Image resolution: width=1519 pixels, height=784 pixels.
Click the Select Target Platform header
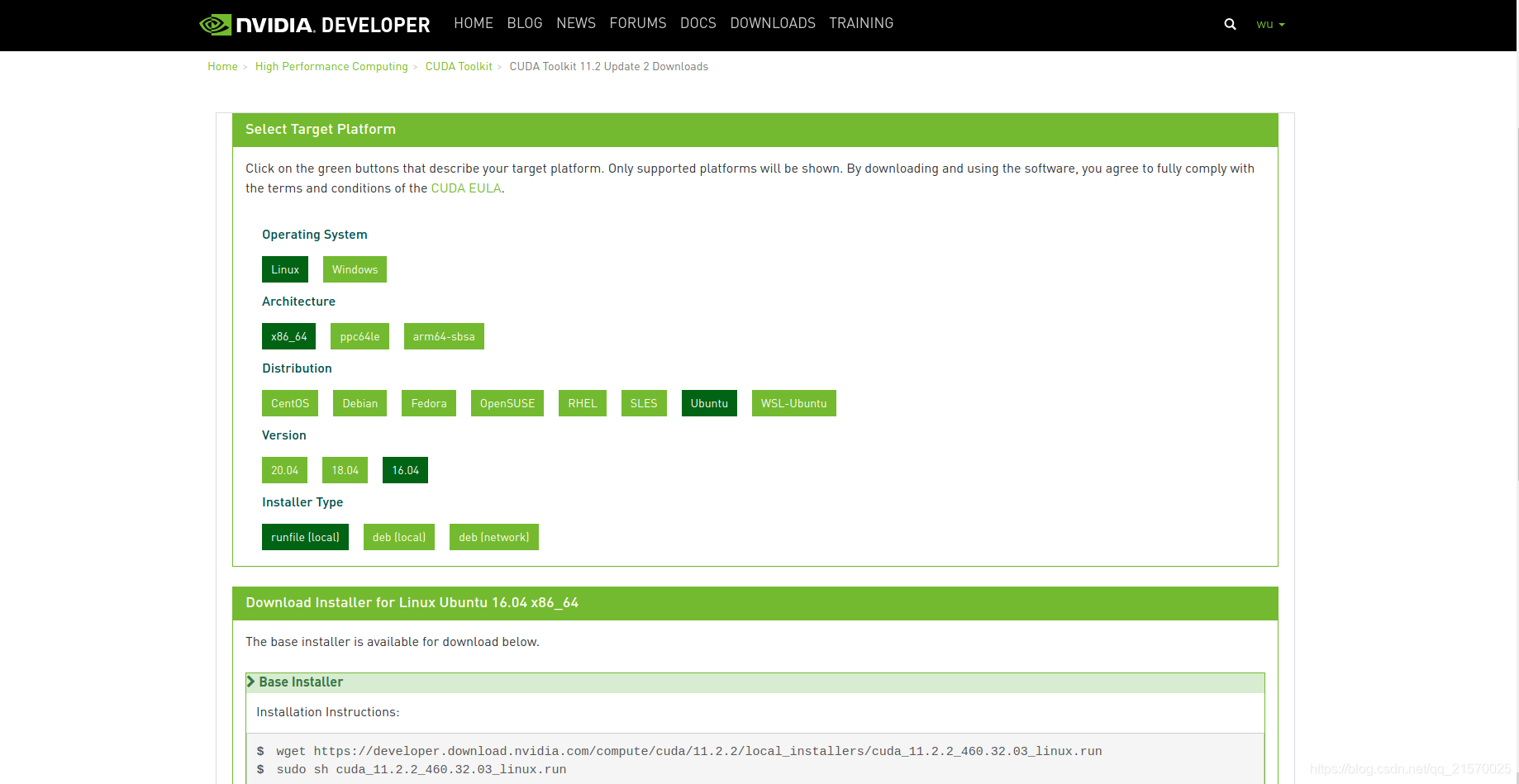coord(755,130)
